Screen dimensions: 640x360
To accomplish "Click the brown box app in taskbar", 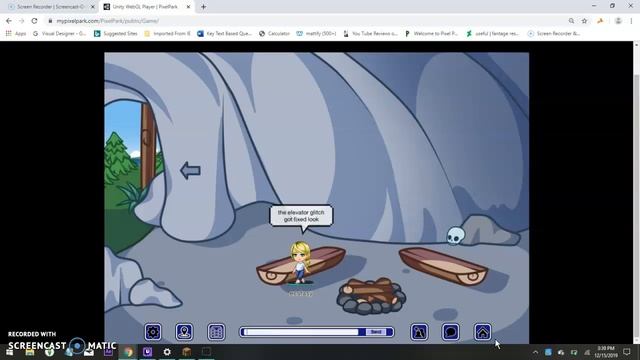I will (187, 352).
